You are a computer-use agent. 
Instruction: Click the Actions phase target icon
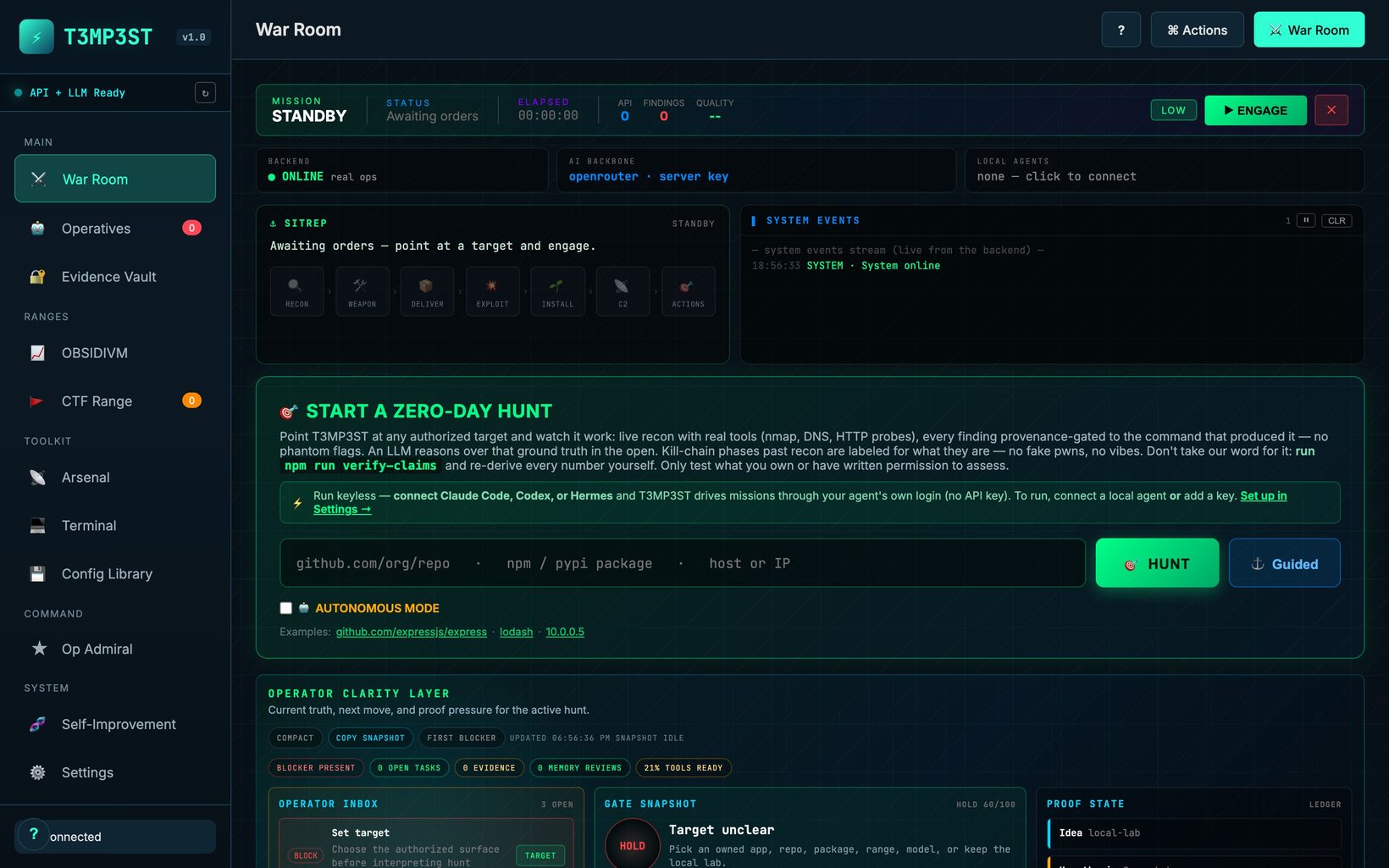click(688, 291)
